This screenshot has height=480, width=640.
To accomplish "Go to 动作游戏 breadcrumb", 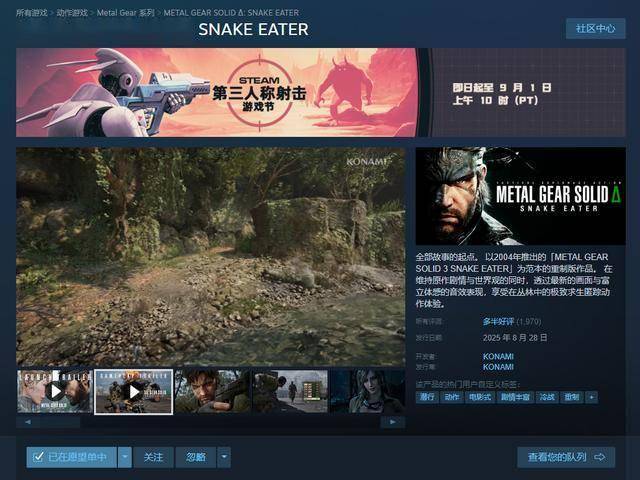I will (x=72, y=13).
